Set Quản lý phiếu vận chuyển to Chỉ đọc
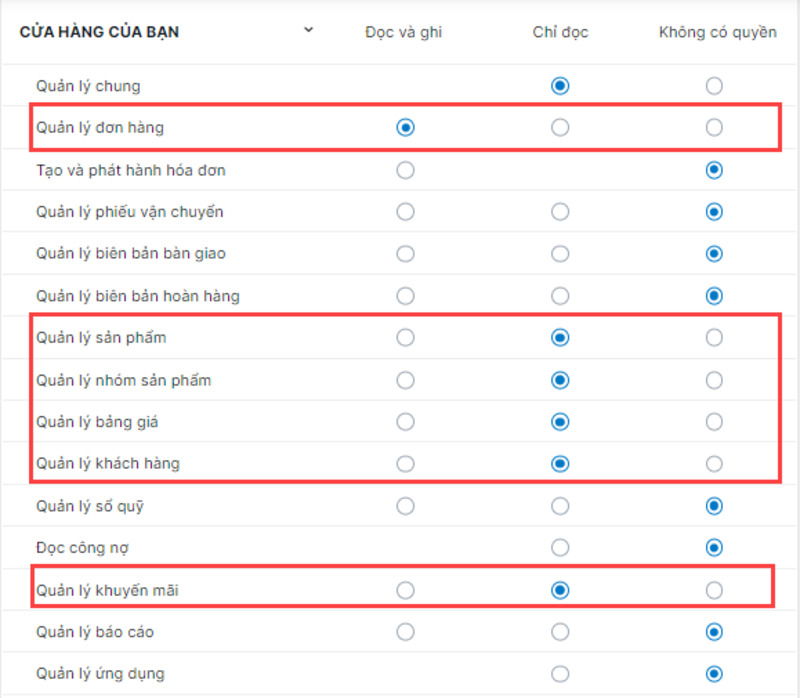 pyautogui.click(x=562, y=210)
